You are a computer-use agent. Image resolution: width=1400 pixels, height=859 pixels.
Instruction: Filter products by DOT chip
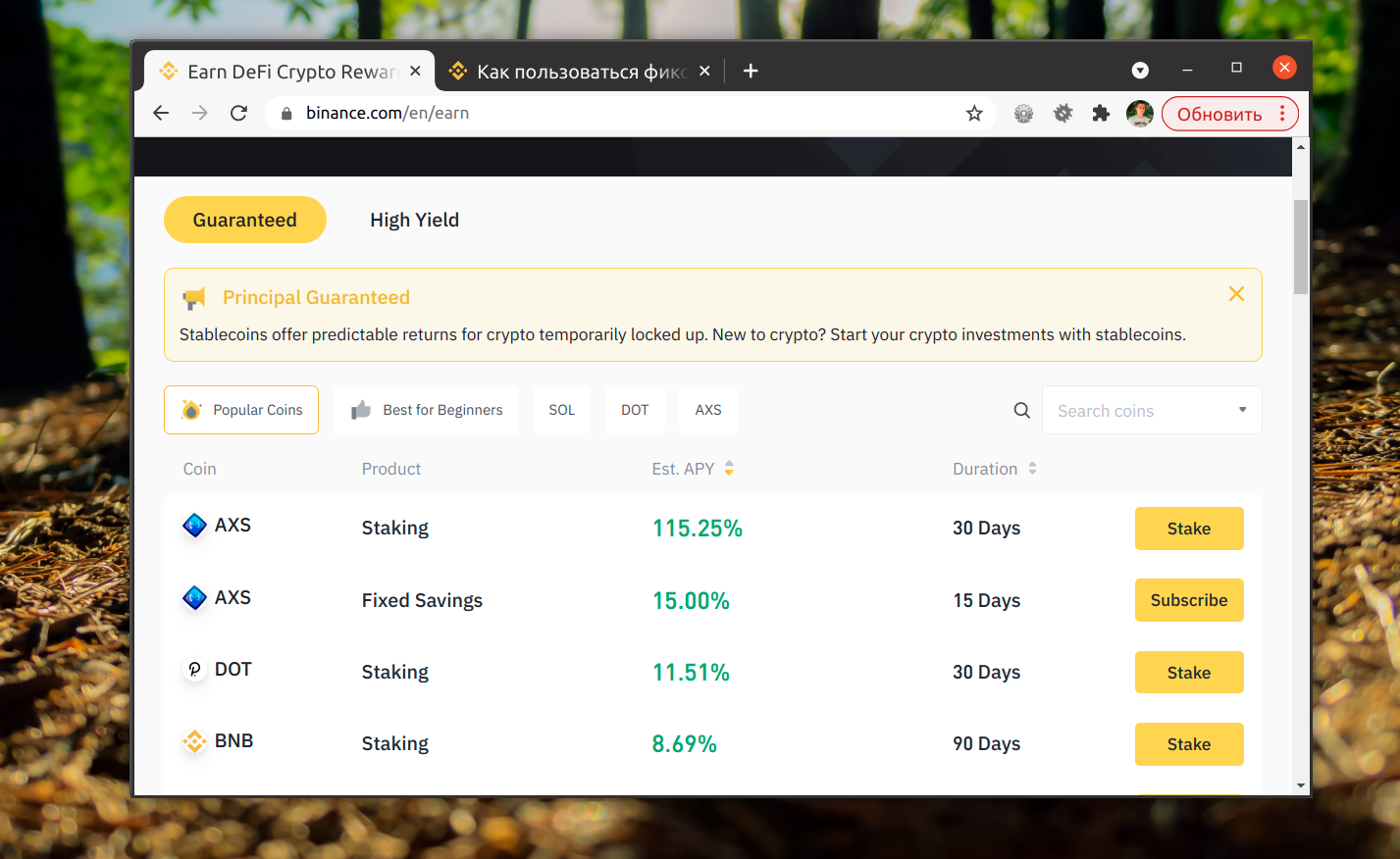(x=635, y=410)
